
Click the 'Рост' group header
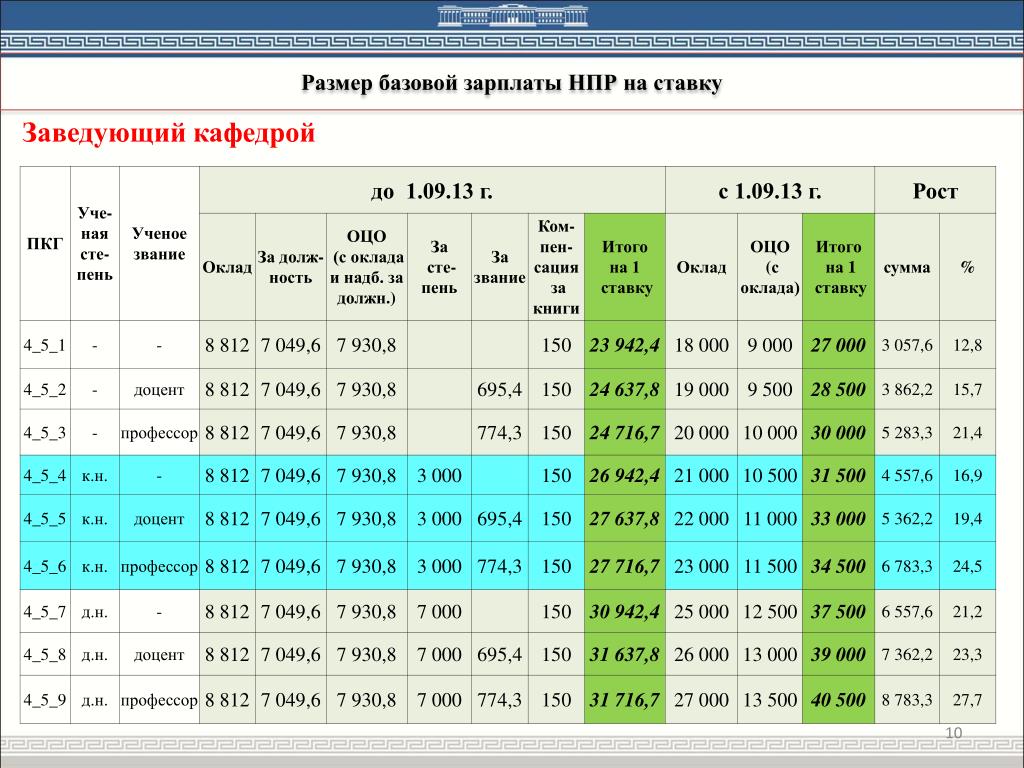coord(935,191)
